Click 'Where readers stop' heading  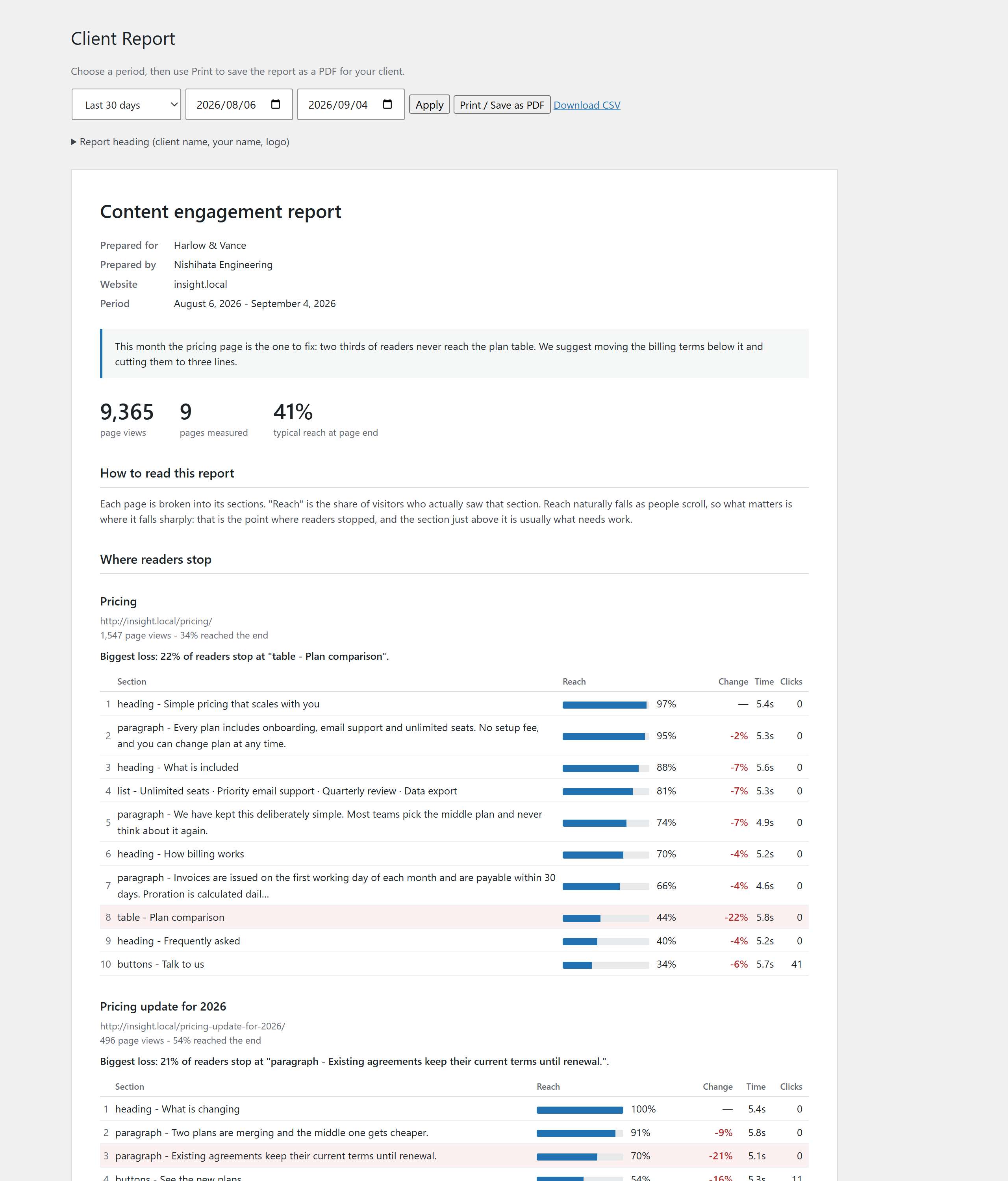pos(156,559)
